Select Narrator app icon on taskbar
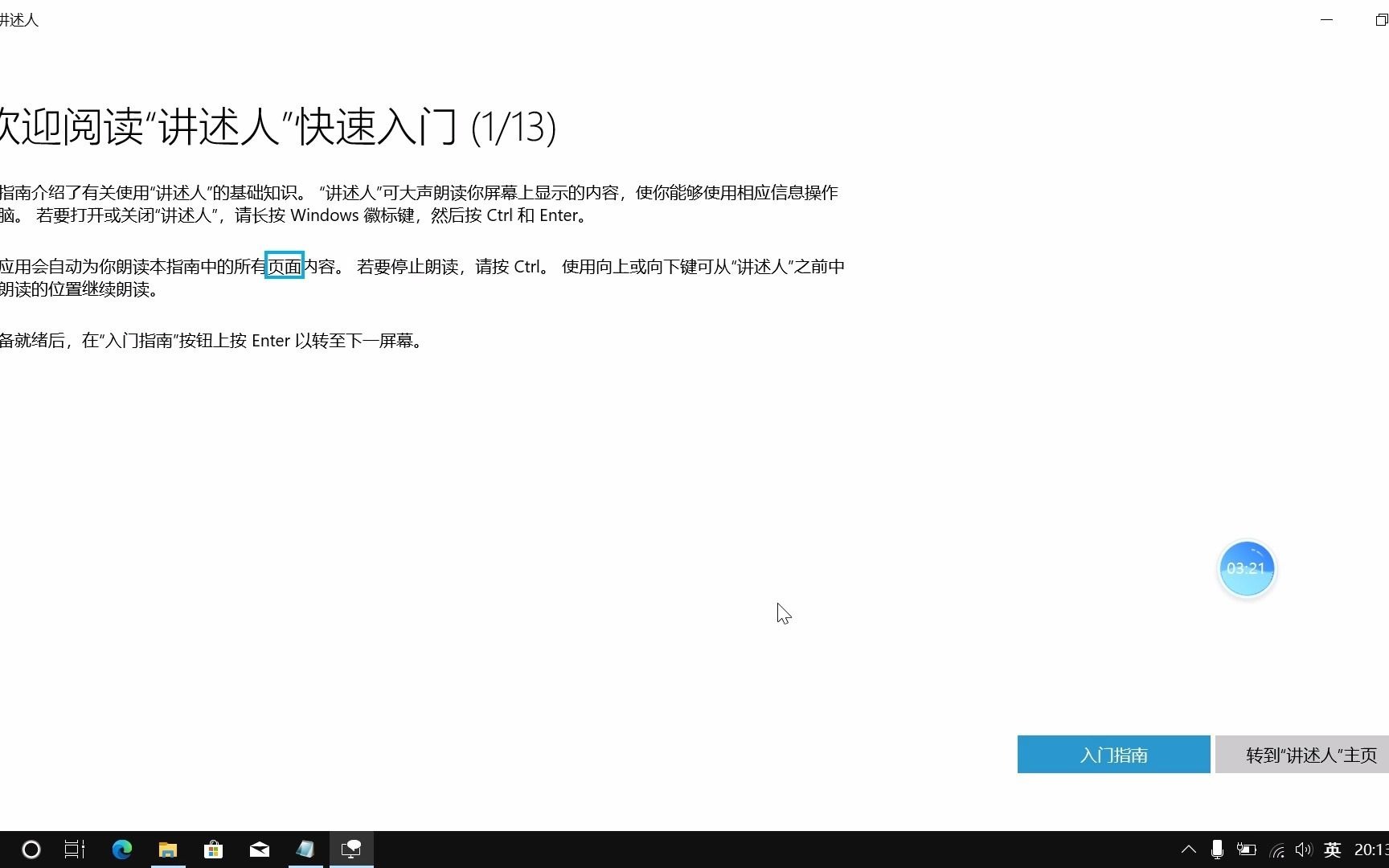This screenshot has height=868, width=1389. (351, 850)
